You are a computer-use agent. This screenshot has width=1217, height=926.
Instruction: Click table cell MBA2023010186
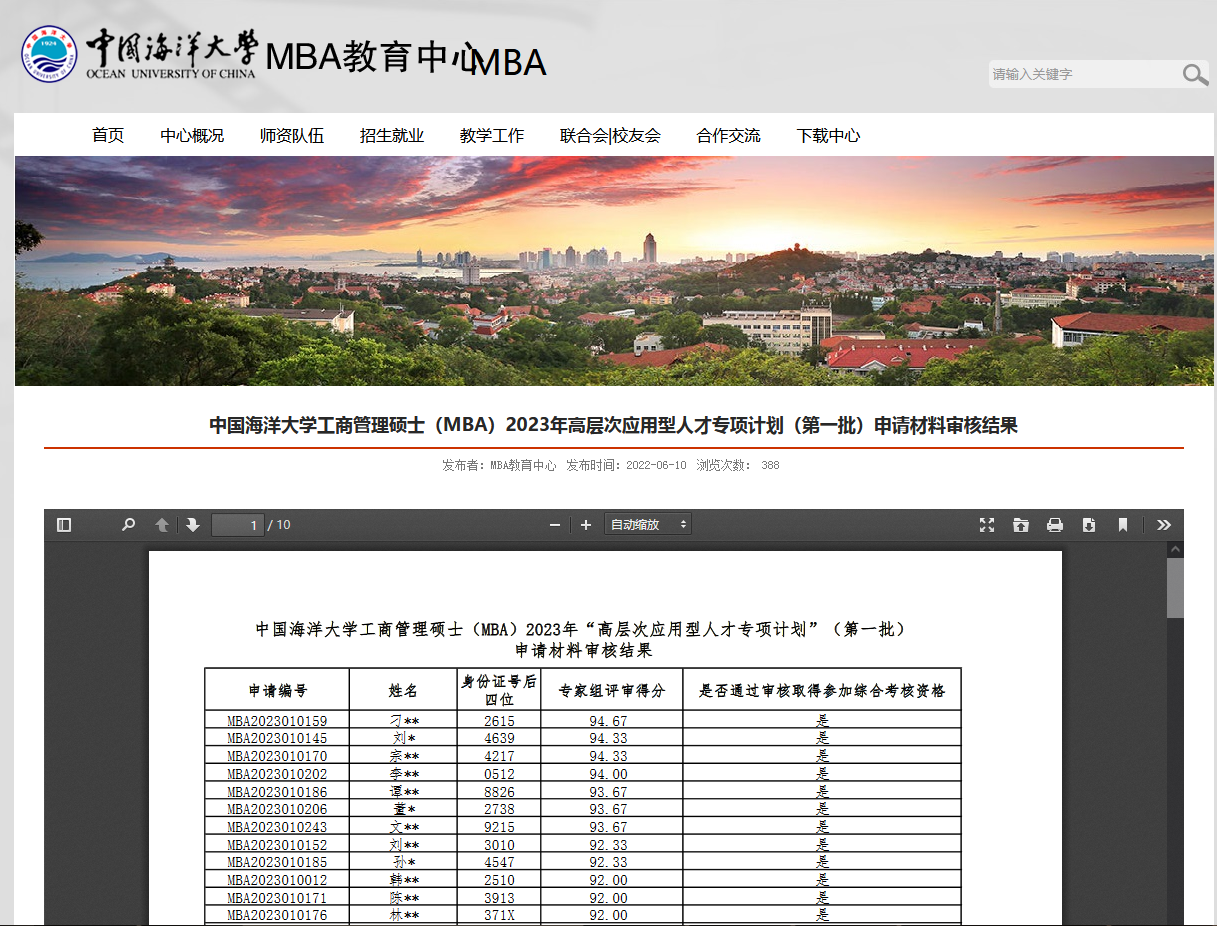(x=277, y=792)
